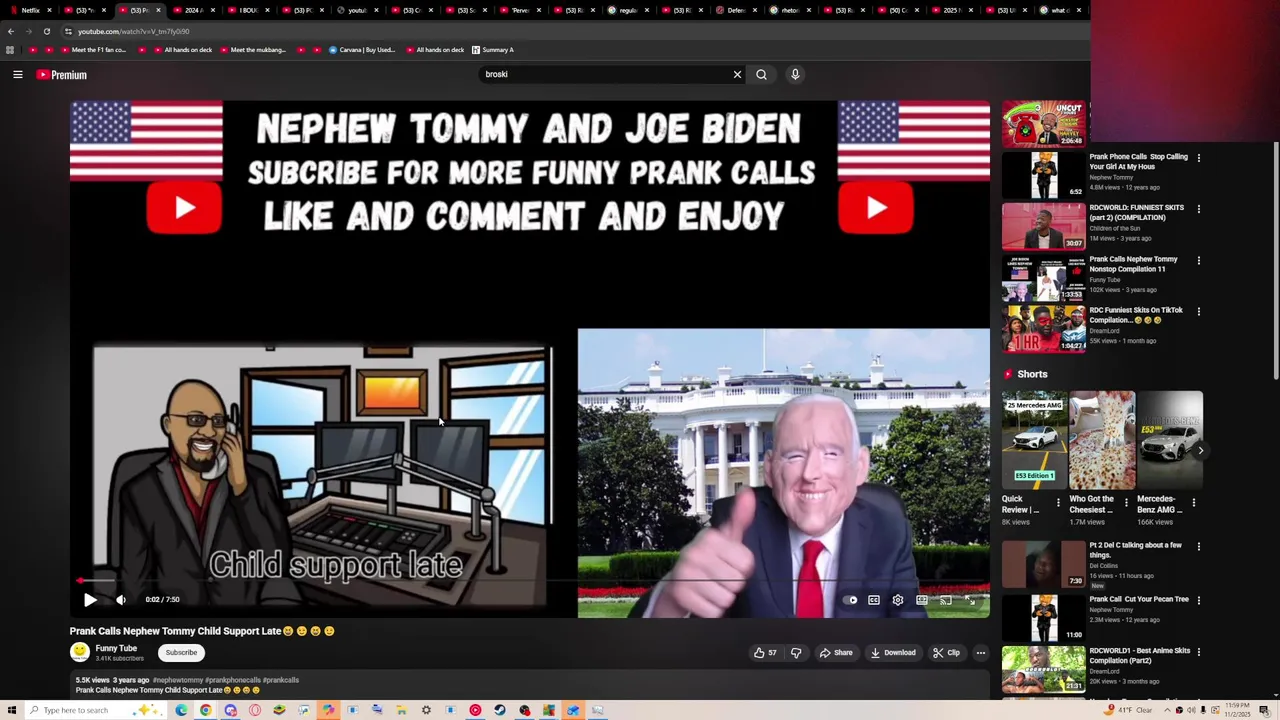Run search with the magnifier button
The width and height of the screenshot is (1280, 720).
point(761,74)
